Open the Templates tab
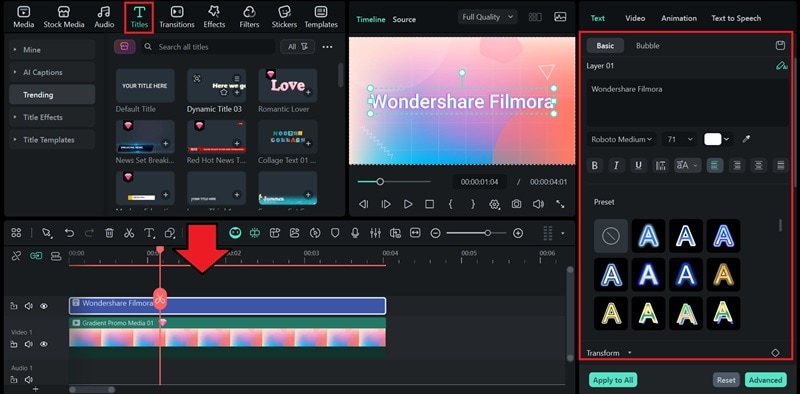This screenshot has height=394, width=800. point(321,17)
